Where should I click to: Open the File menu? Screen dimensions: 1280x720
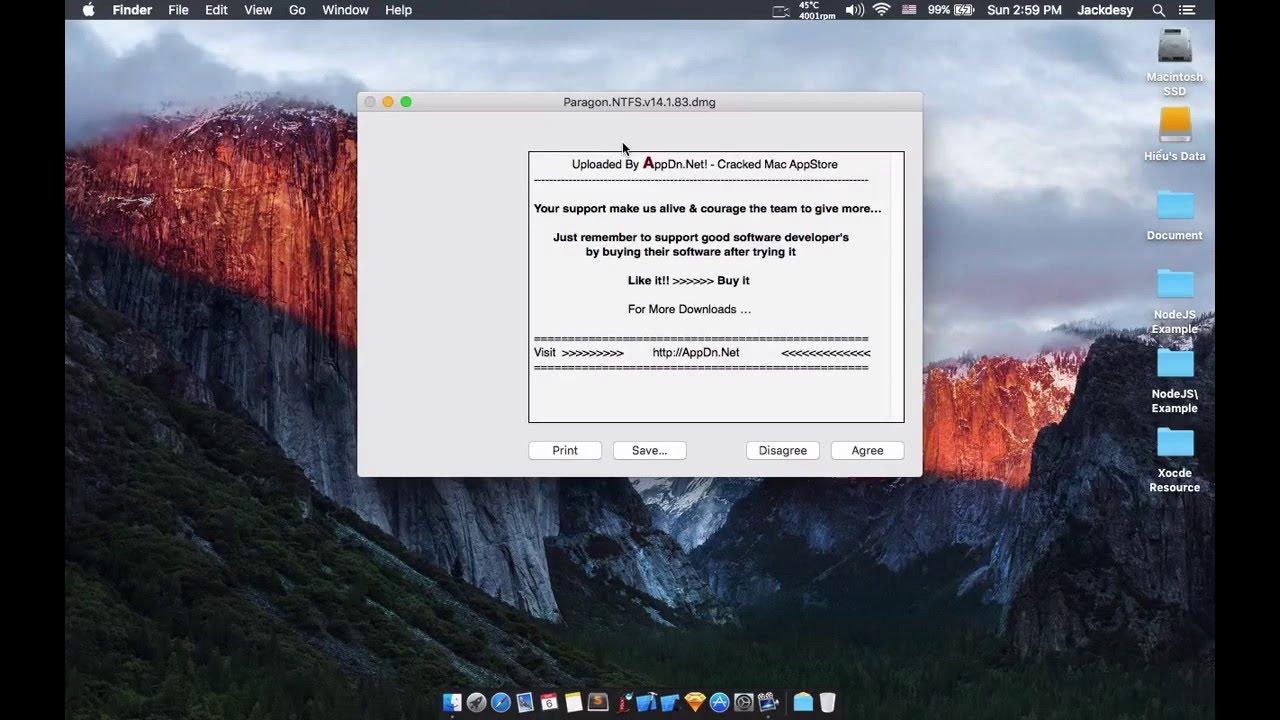coord(178,10)
